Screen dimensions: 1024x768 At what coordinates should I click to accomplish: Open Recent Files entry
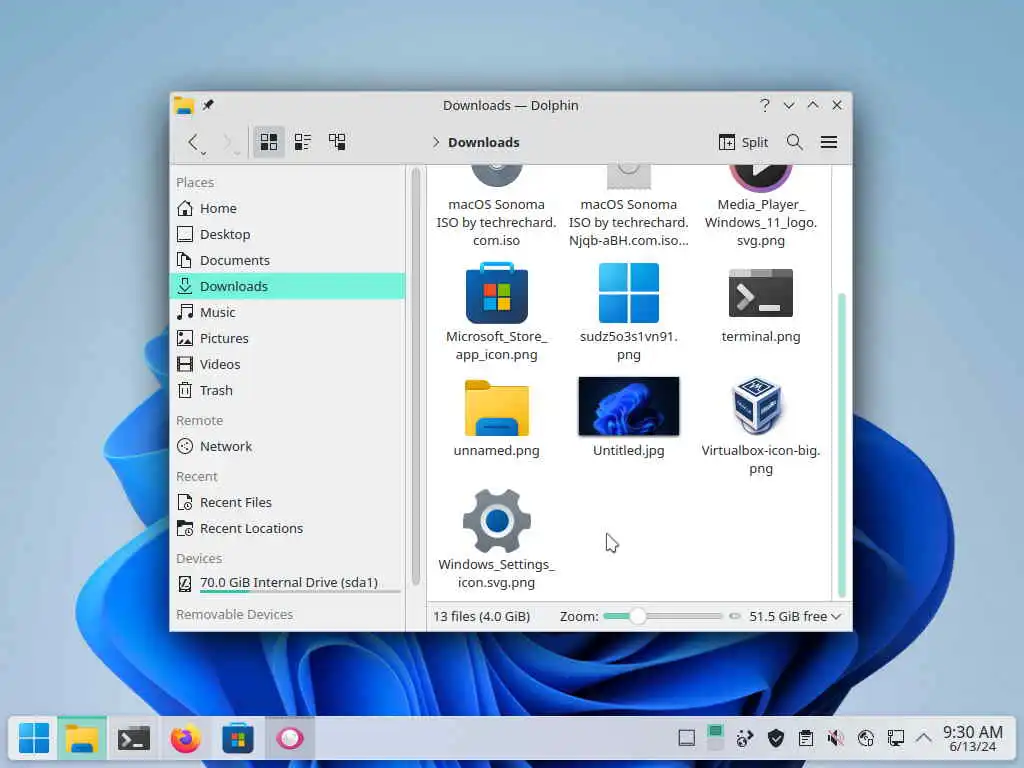click(287, 502)
